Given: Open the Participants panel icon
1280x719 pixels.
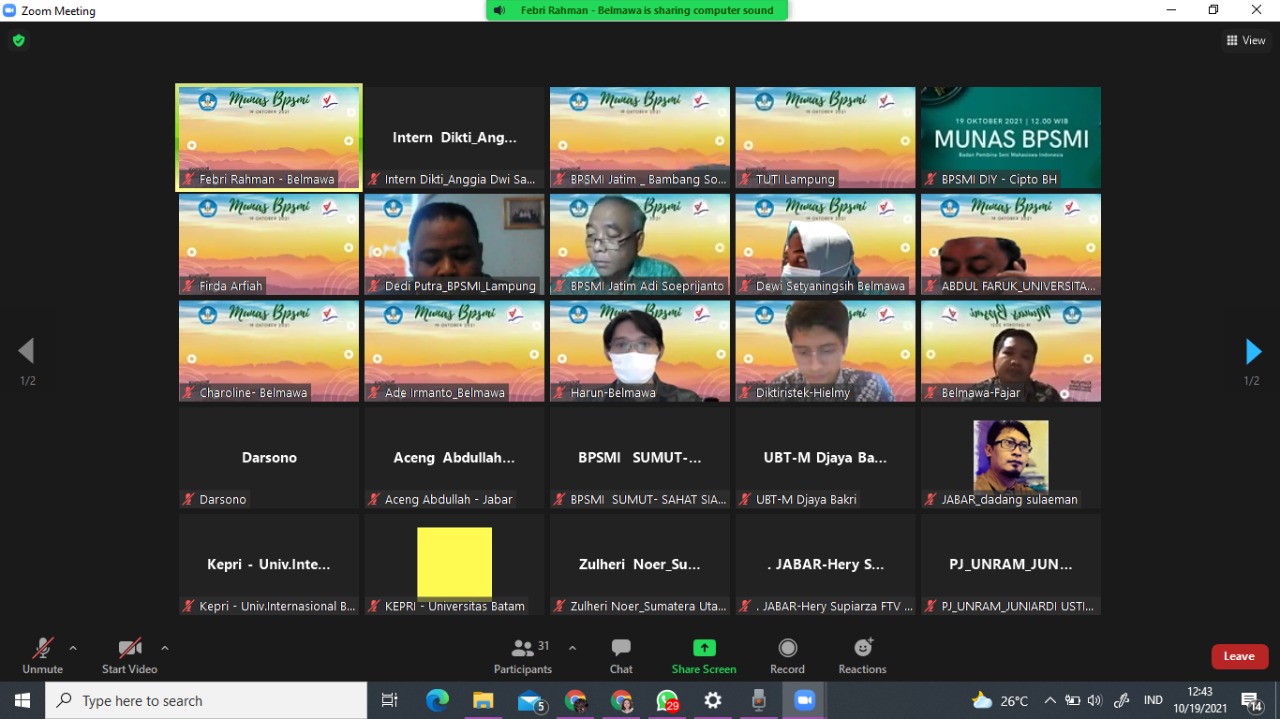Looking at the screenshot, I should point(522,648).
